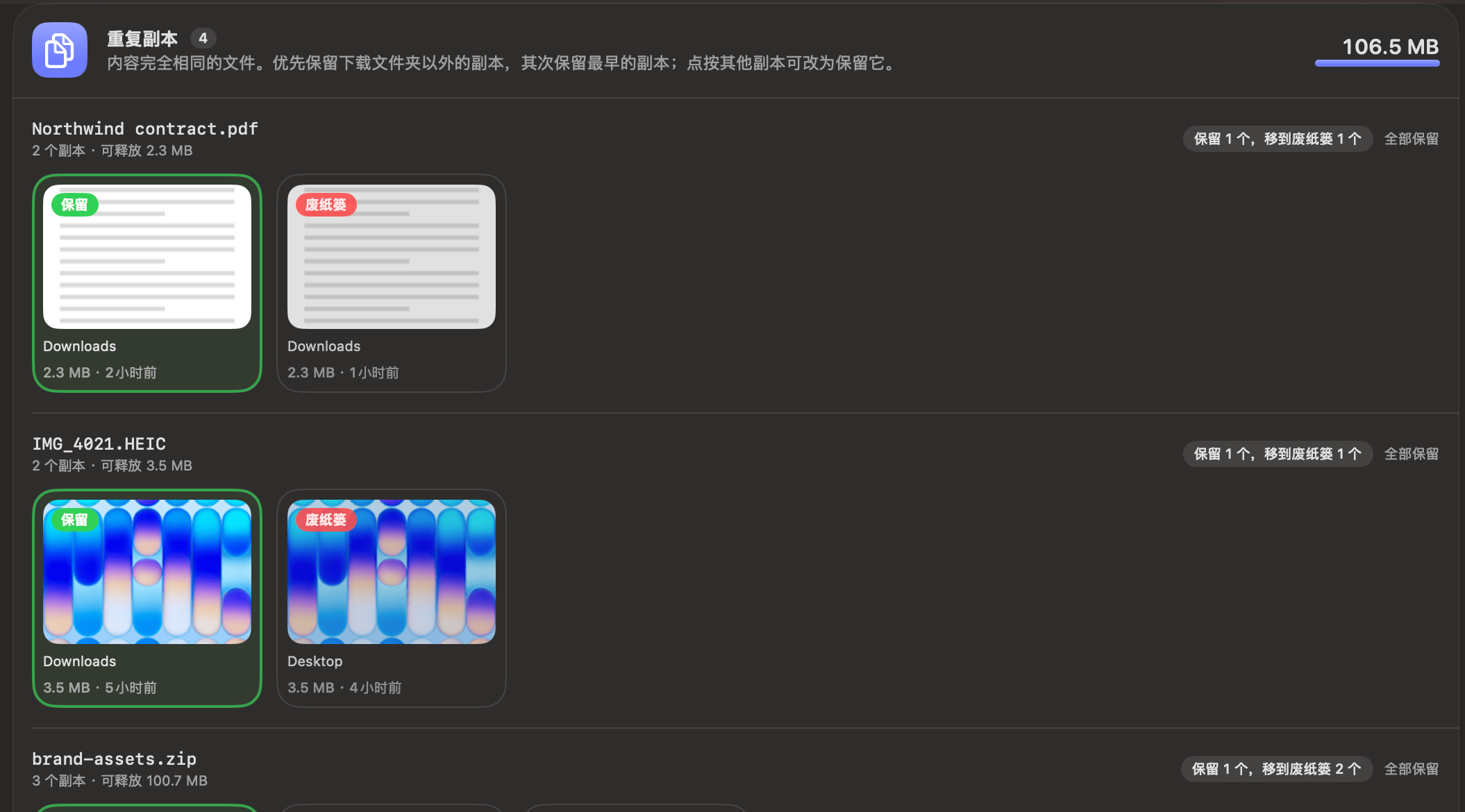Click '2 个副本 · 可释放 3.5 MB' text
This screenshot has height=812, width=1465.
point(112,466)
